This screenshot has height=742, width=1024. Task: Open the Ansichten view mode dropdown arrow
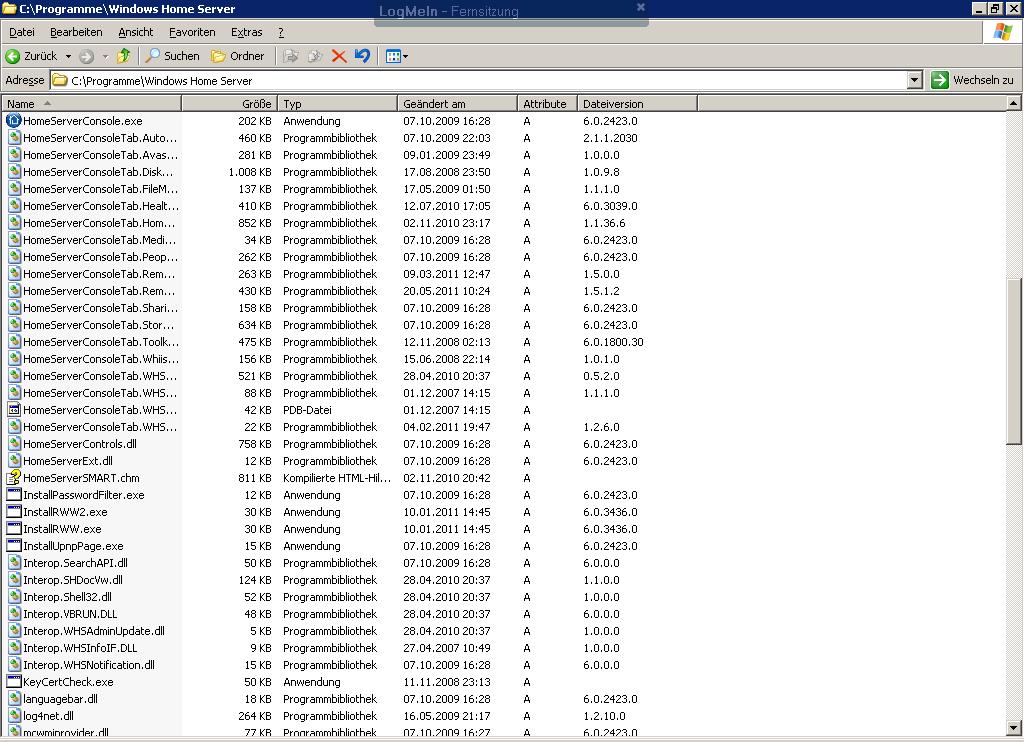(x=404, y=56)
